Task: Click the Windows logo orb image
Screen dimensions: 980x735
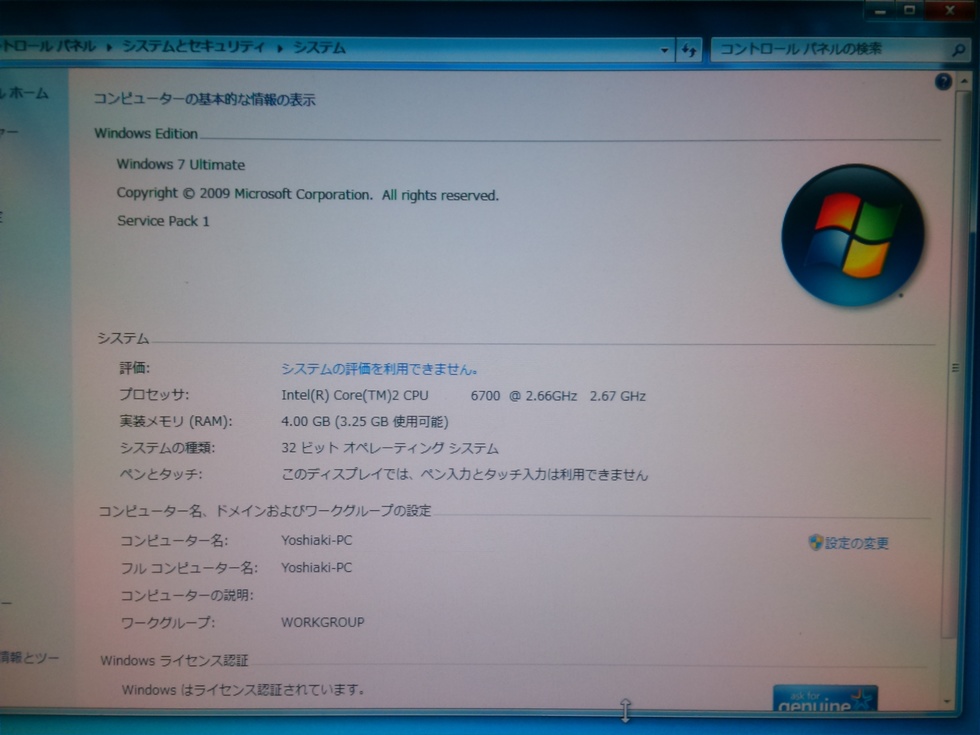Action: [x=853, y=236]
